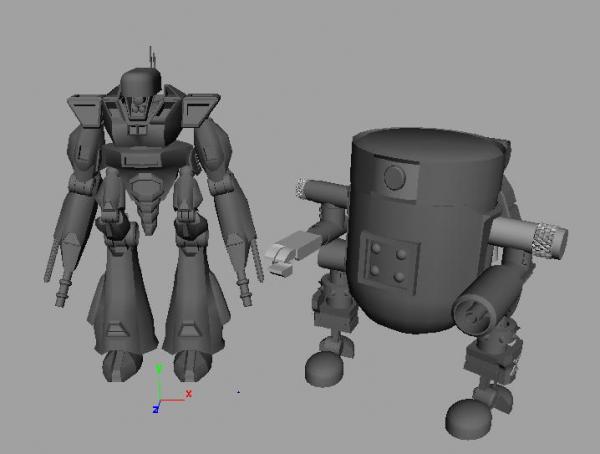Click the blue Z axis label
Screen dimensions: 600x454
tap(156, 410)
